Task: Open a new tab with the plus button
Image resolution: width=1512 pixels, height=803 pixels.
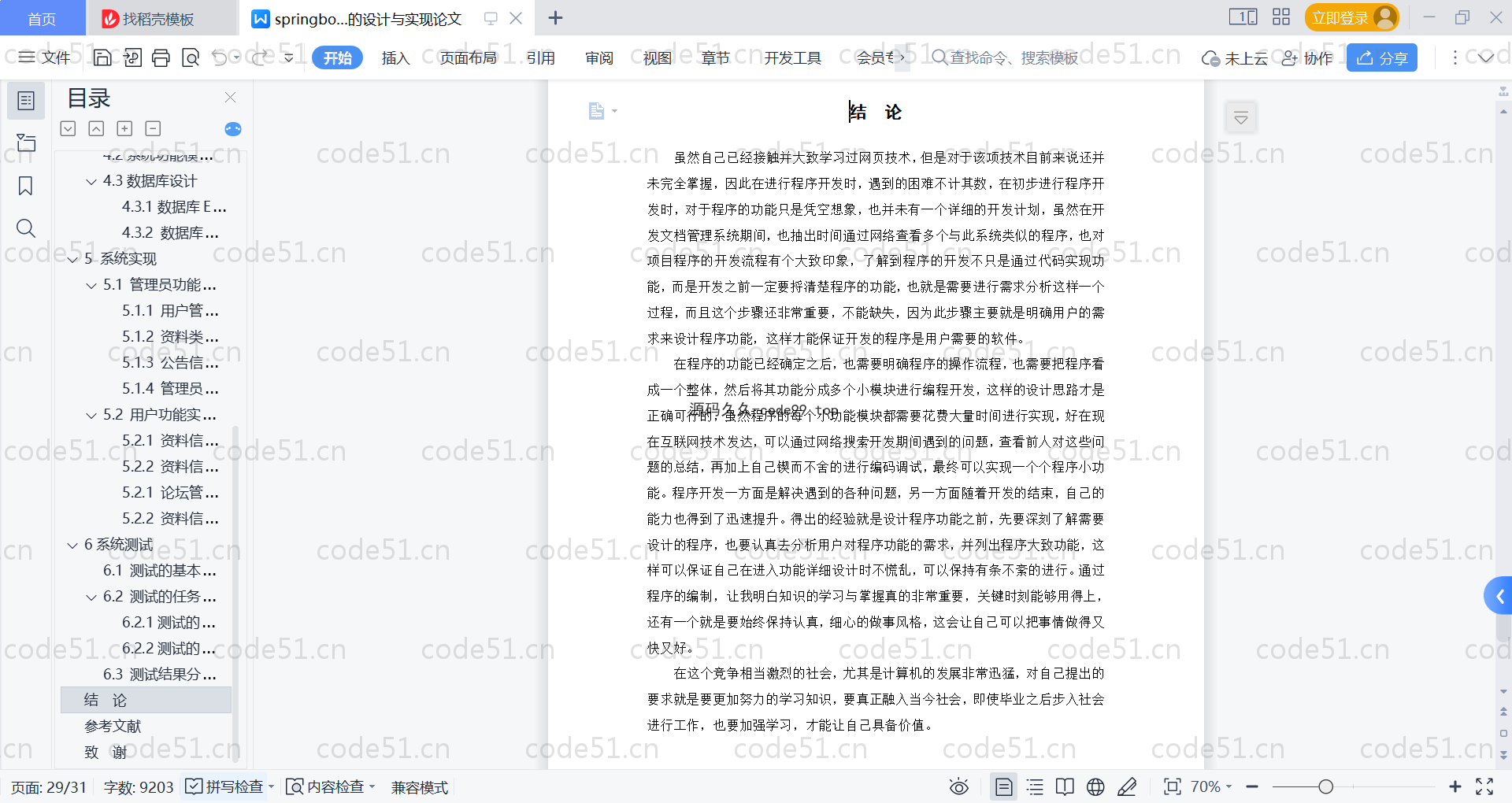Action: [555, 17]
